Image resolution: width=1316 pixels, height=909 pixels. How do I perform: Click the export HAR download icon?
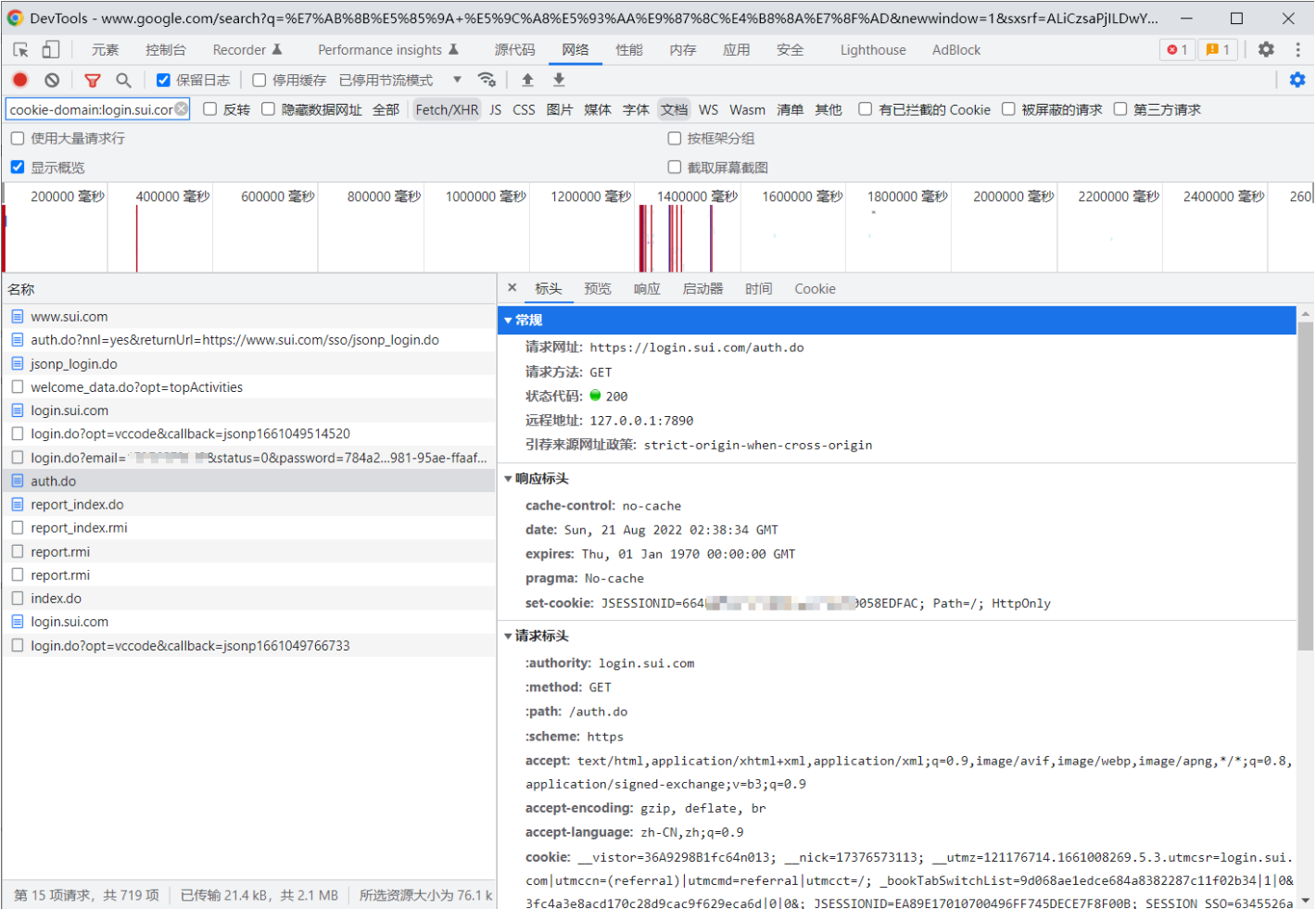pyautogui.click(x=559, y=81)
